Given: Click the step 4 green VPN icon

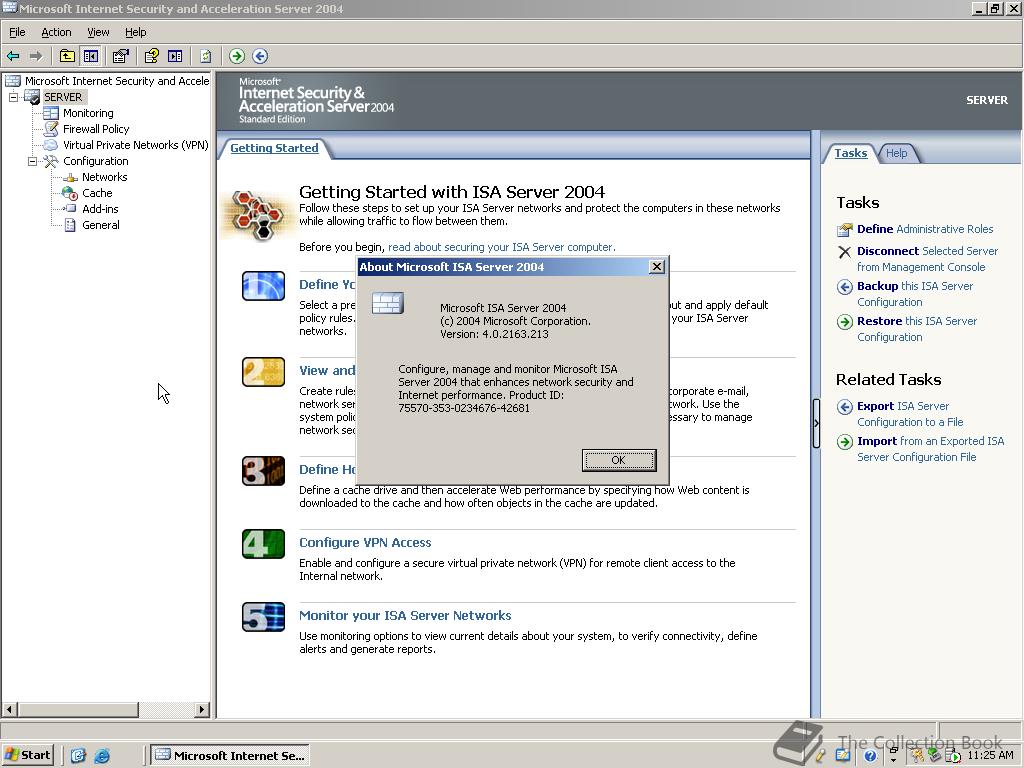Looking at the screenshot, I should click(x=263, y=544).
